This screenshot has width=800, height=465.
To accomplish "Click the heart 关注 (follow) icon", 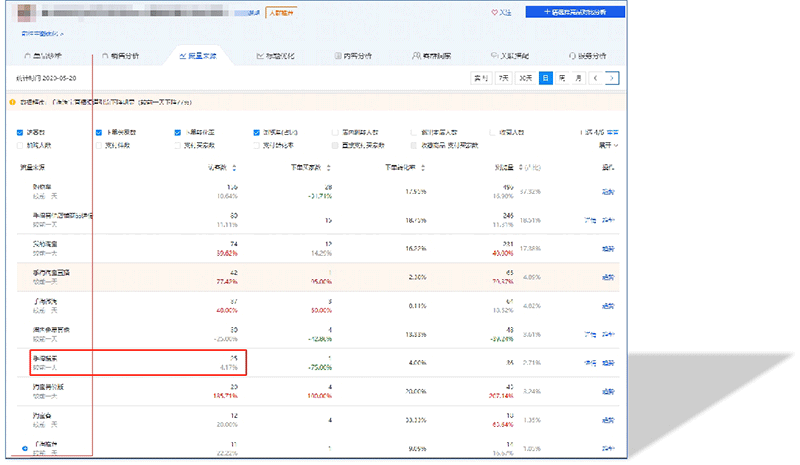I will (x=496, y=13).
